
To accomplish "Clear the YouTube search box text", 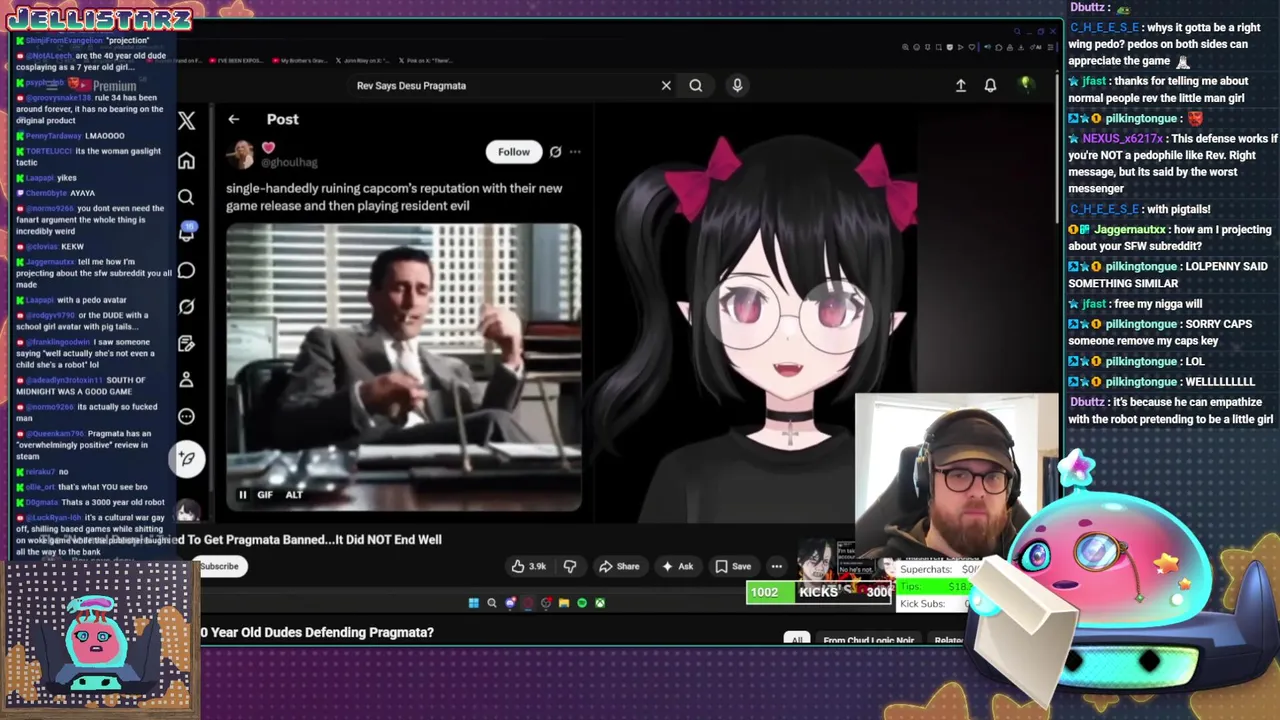I will click(666, 85).
